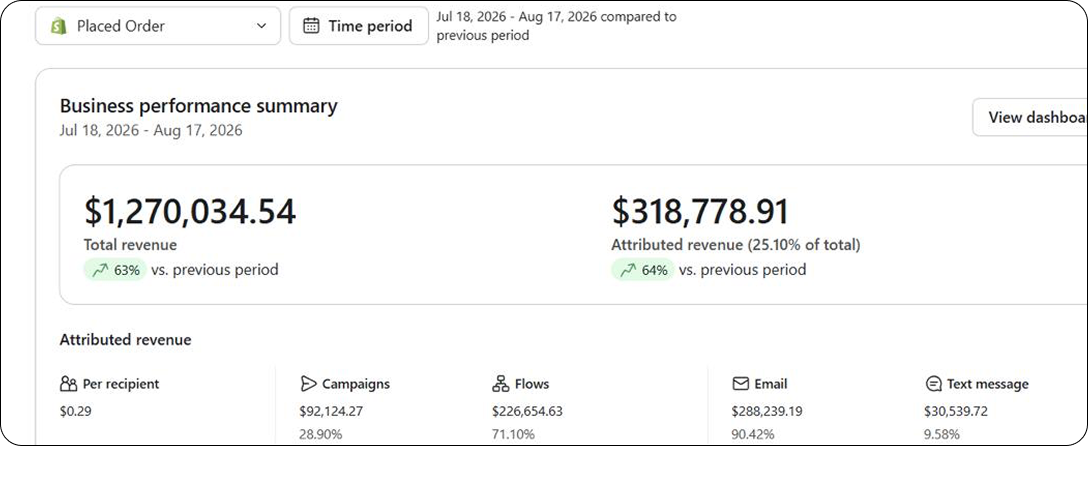Viewport: 1088px width, 487px height.
Task: Click the total revenue trend arrow icon
Action: [x=101, y=270]
